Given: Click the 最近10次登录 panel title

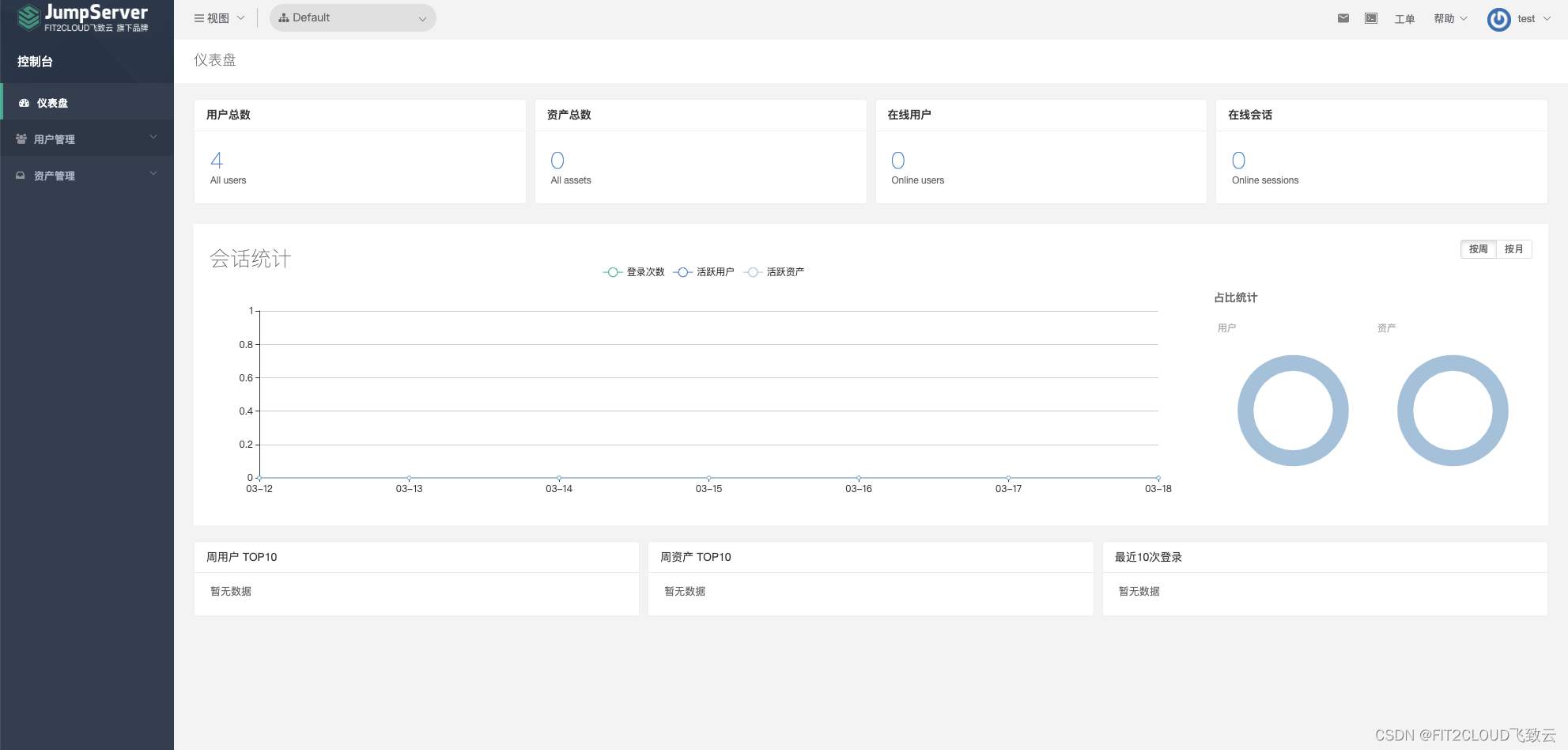Looking at the screenshot, I should click(1148, 557).
